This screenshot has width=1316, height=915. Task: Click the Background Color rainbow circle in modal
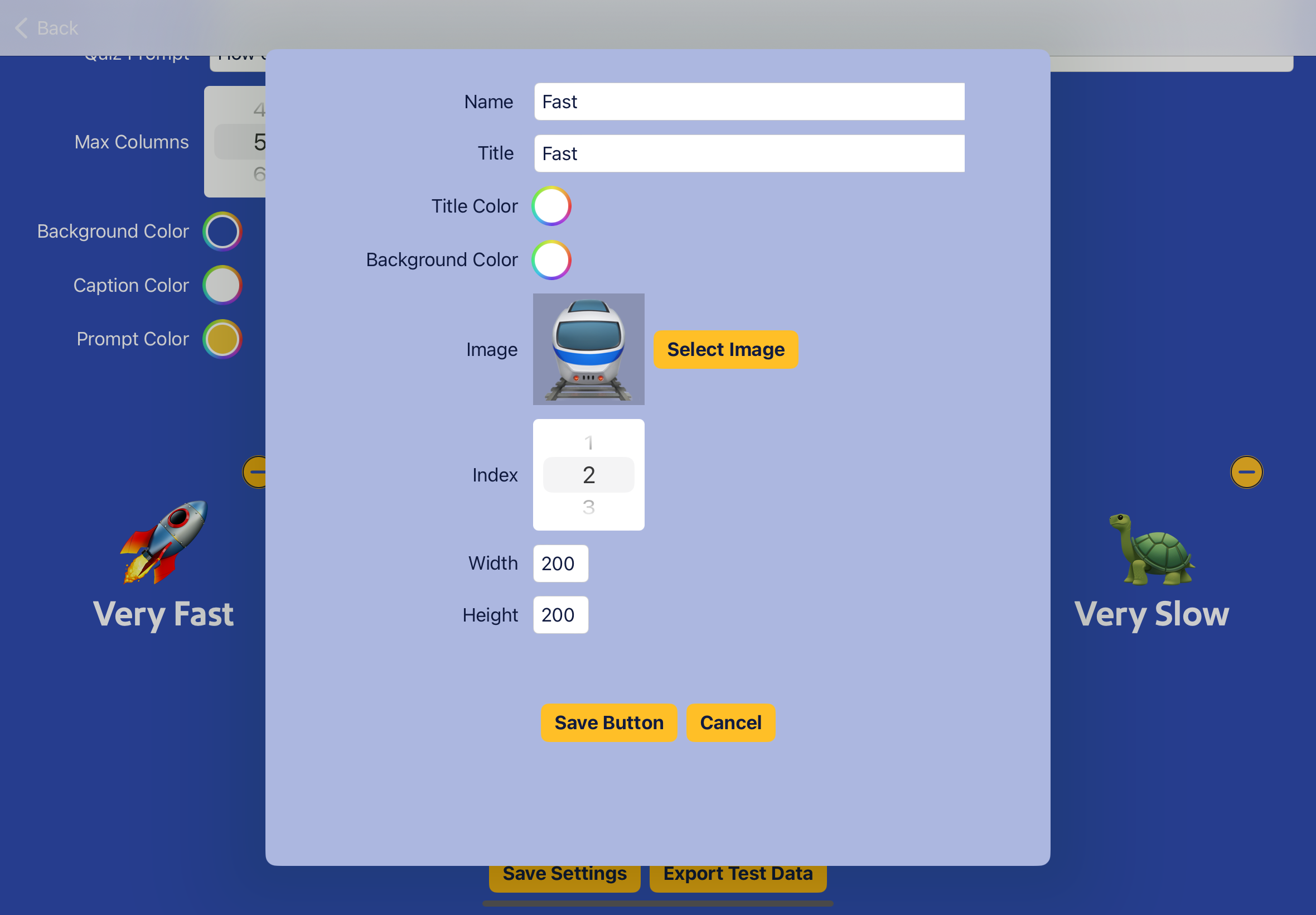click(x=552, y=259)
